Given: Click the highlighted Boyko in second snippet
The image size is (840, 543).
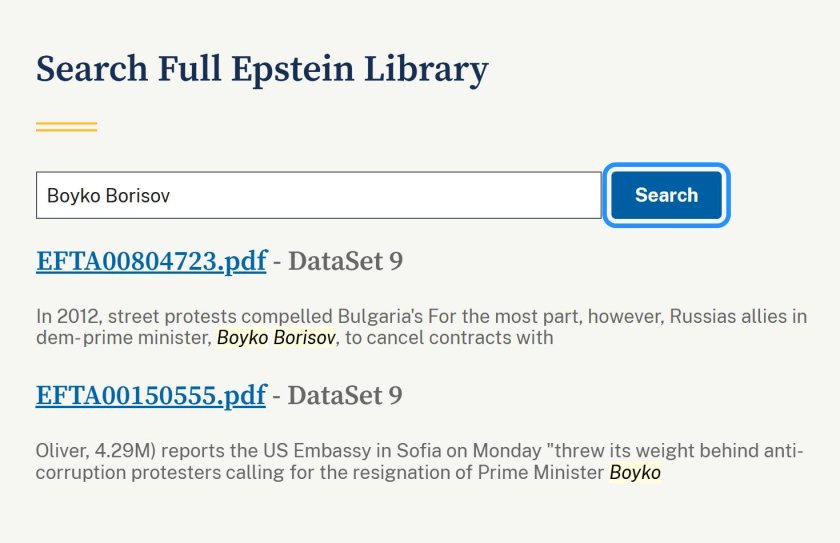Looking at the screenshot, I should point(635,472).
